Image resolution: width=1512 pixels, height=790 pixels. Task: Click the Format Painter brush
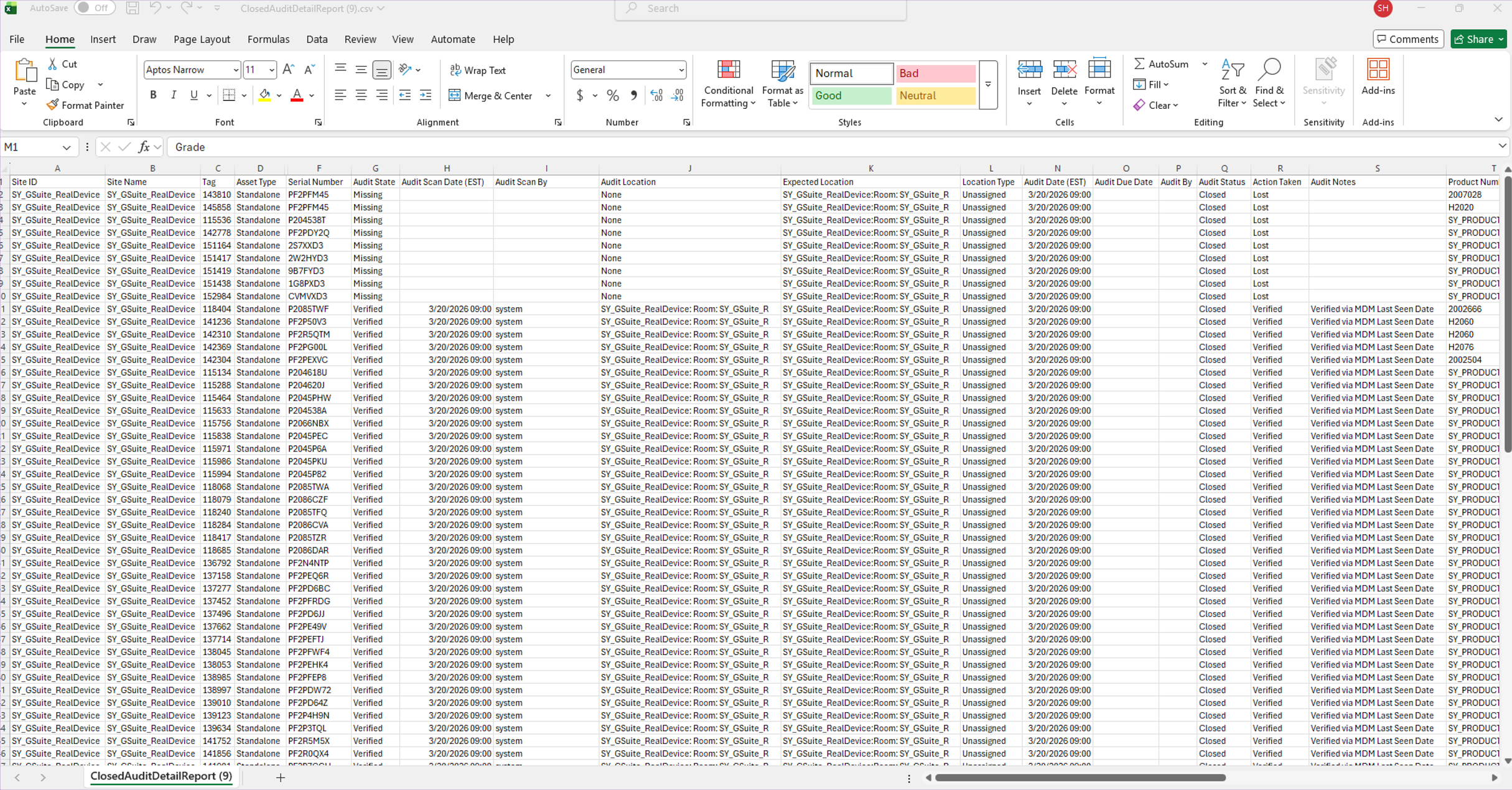tap(53, 105)
